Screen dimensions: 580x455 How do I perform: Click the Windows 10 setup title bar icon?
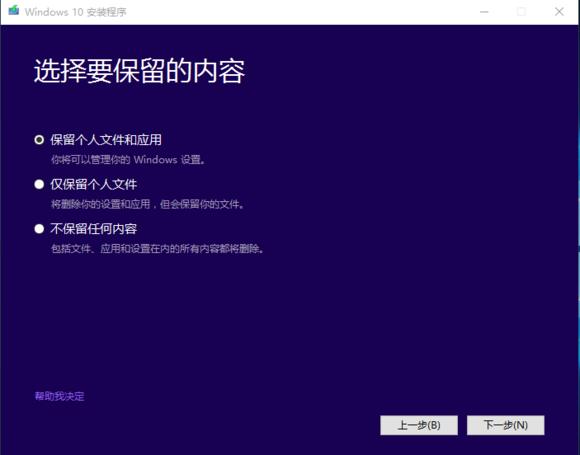tap(14, 11)
